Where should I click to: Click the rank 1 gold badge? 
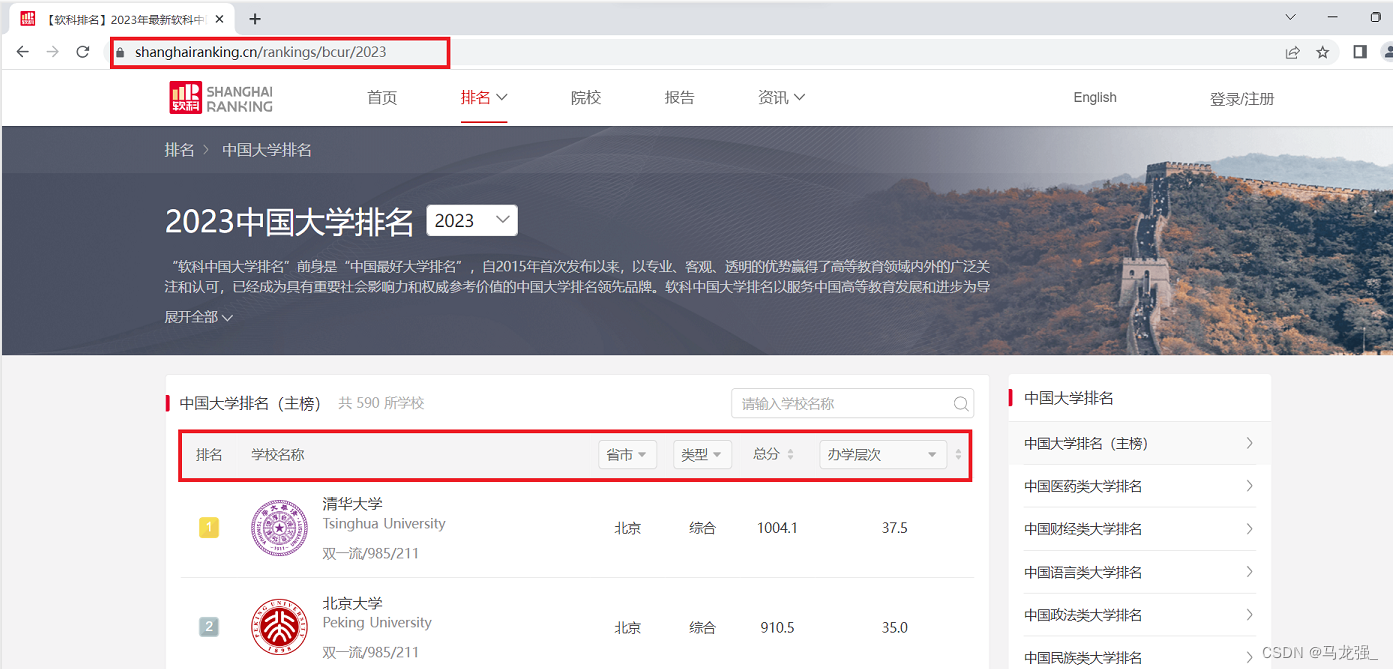click(209, 527)
